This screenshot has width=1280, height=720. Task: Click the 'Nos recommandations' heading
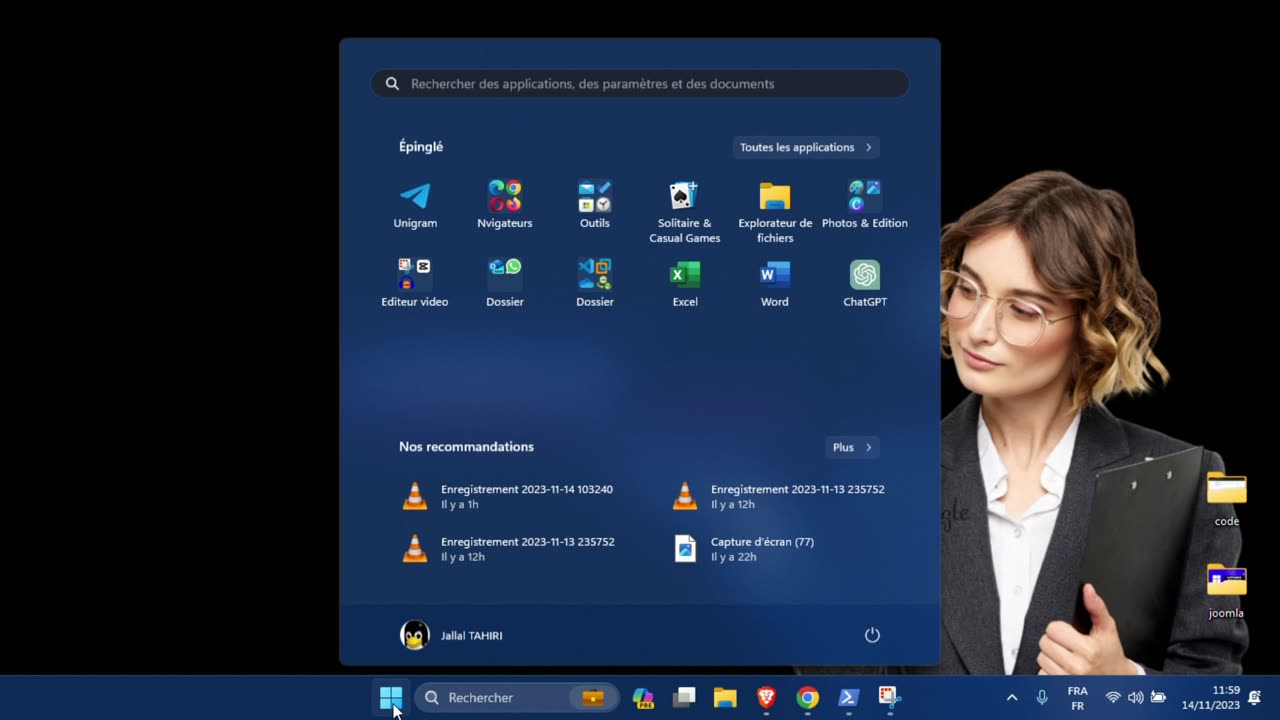pyautogui.click(x=466, y=447)
